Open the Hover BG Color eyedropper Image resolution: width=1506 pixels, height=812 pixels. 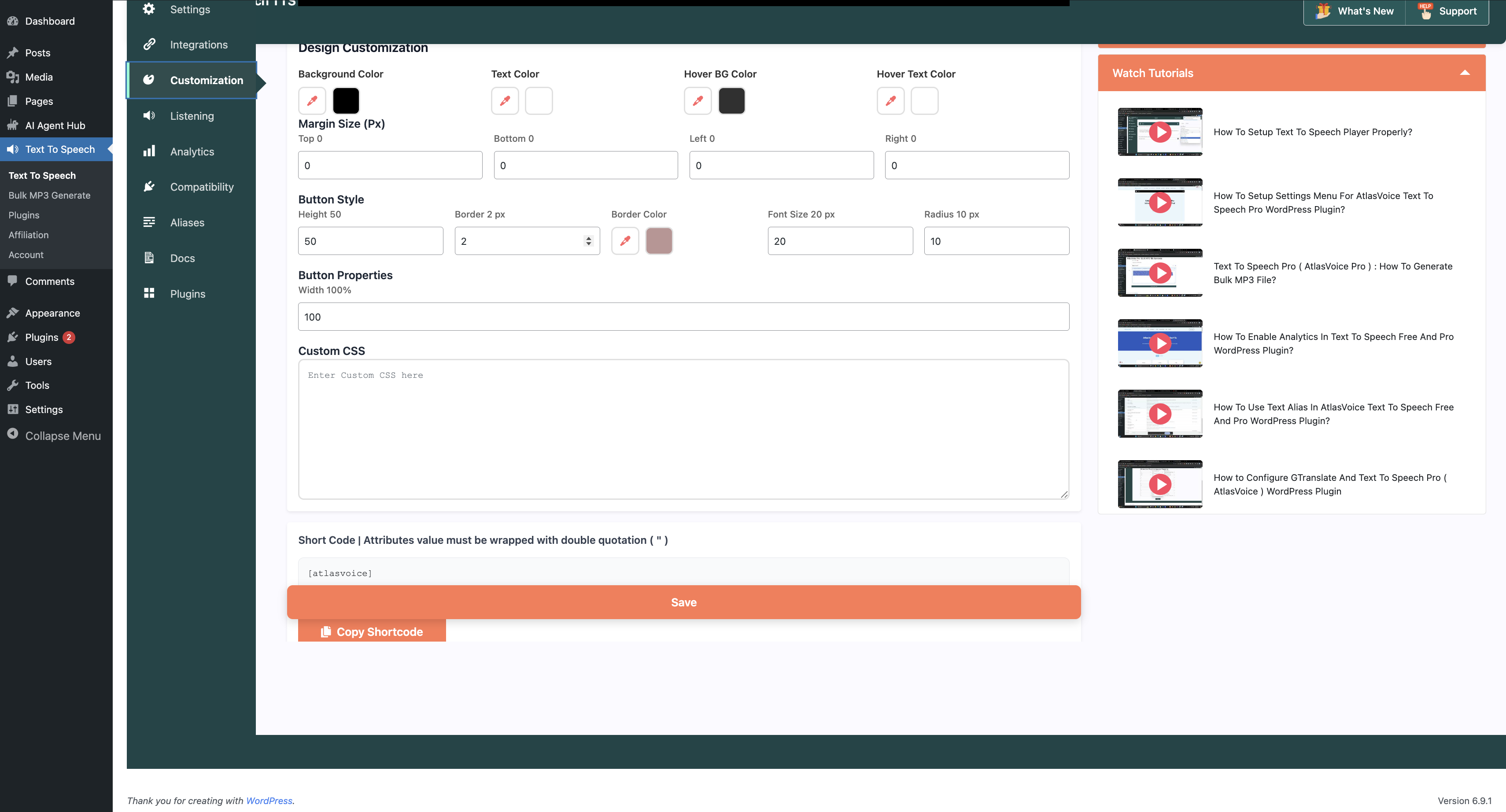click(x=698, y=100)
